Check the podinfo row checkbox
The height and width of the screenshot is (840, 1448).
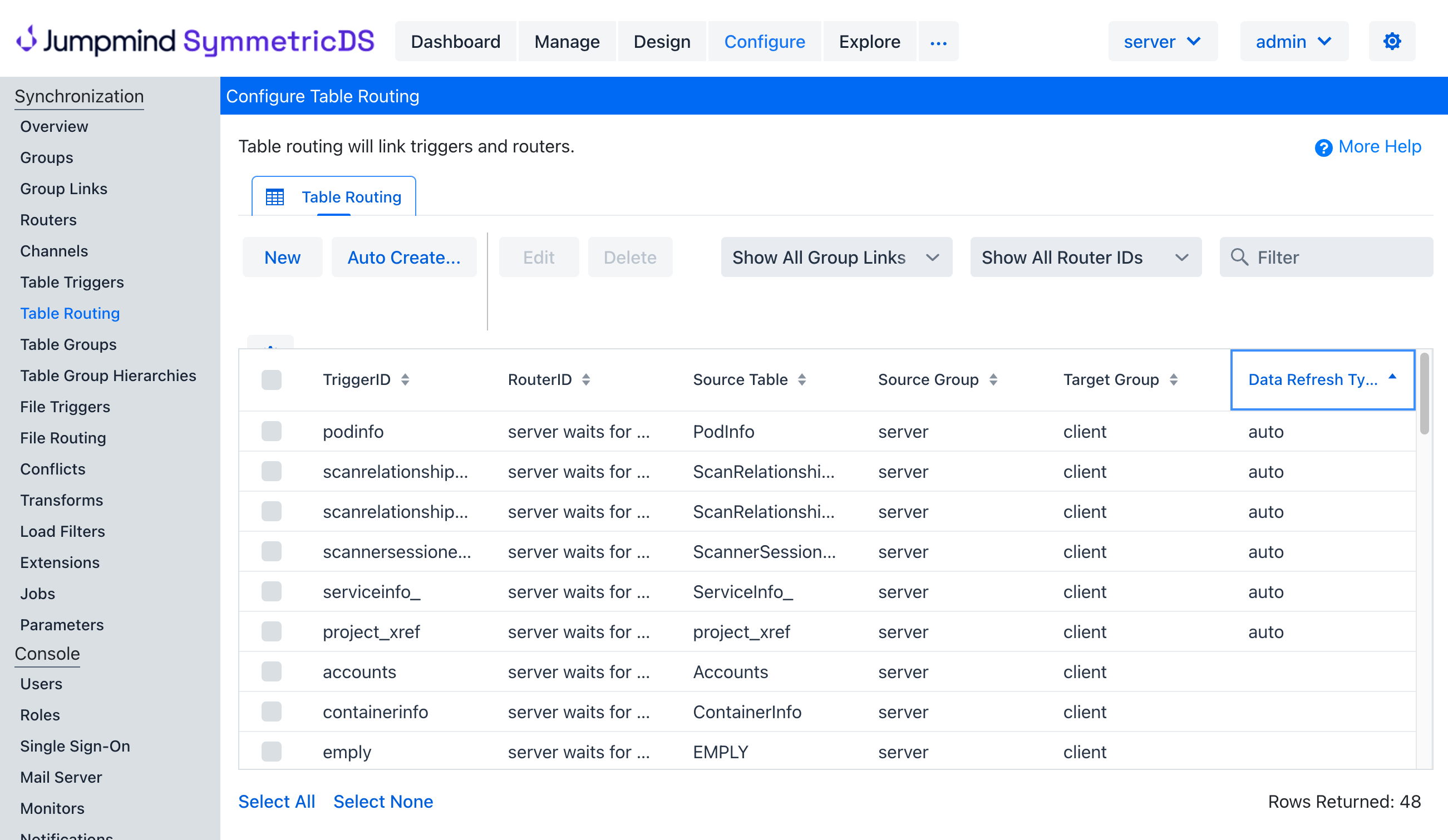pyautogui.click(x=271, y=432)
